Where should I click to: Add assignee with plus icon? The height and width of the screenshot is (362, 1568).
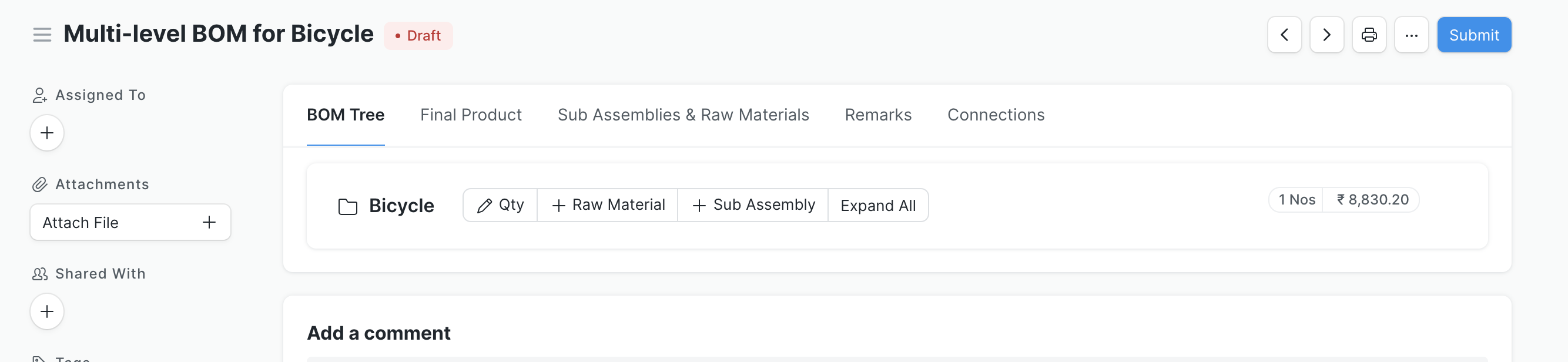point(47,133)
